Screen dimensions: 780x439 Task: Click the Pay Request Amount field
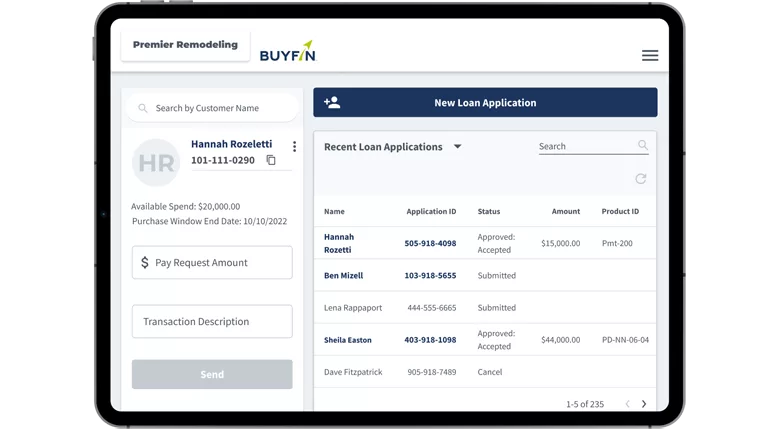(212, 263)
